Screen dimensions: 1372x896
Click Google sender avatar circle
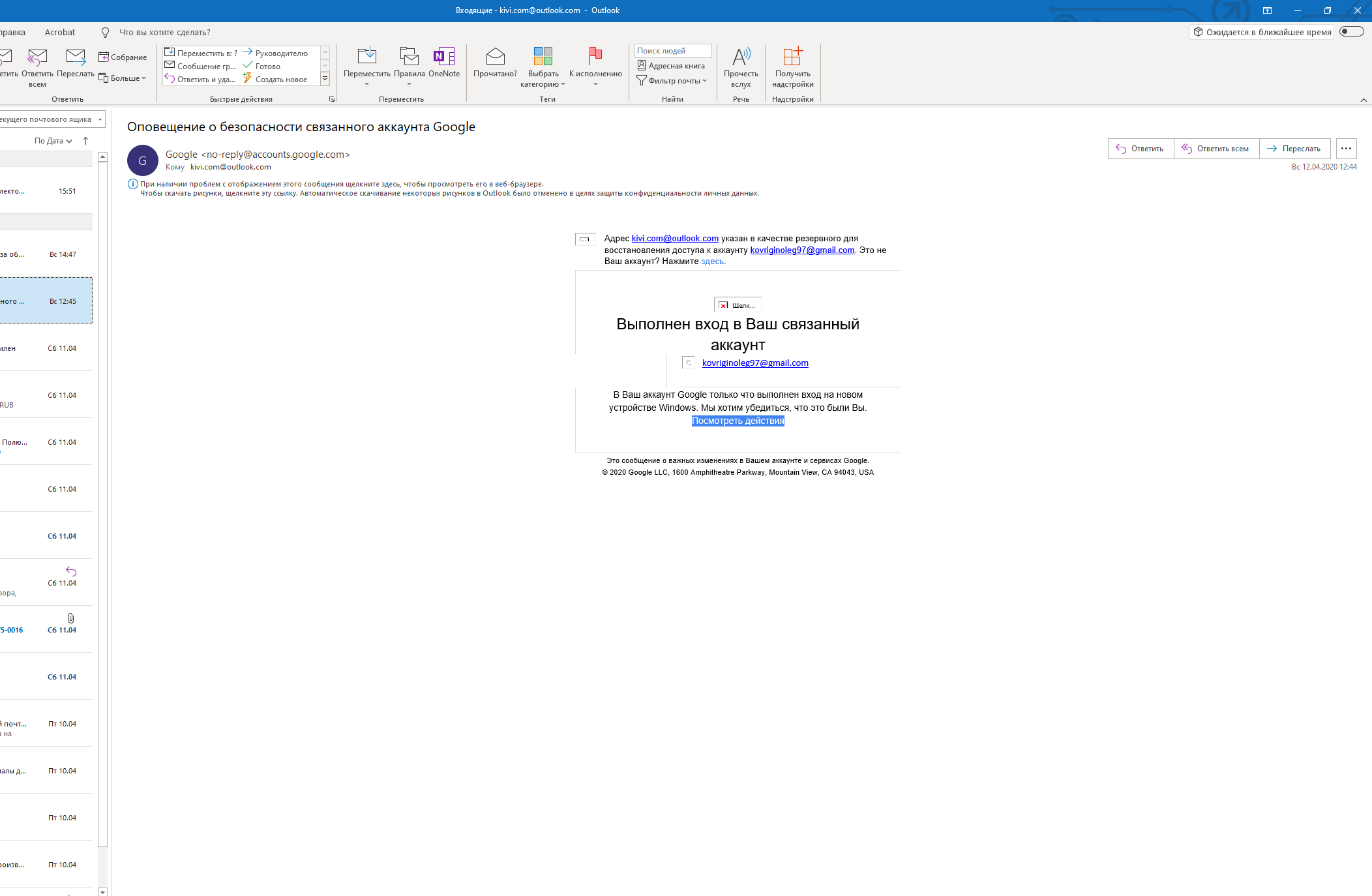click(x=142, y=160)
